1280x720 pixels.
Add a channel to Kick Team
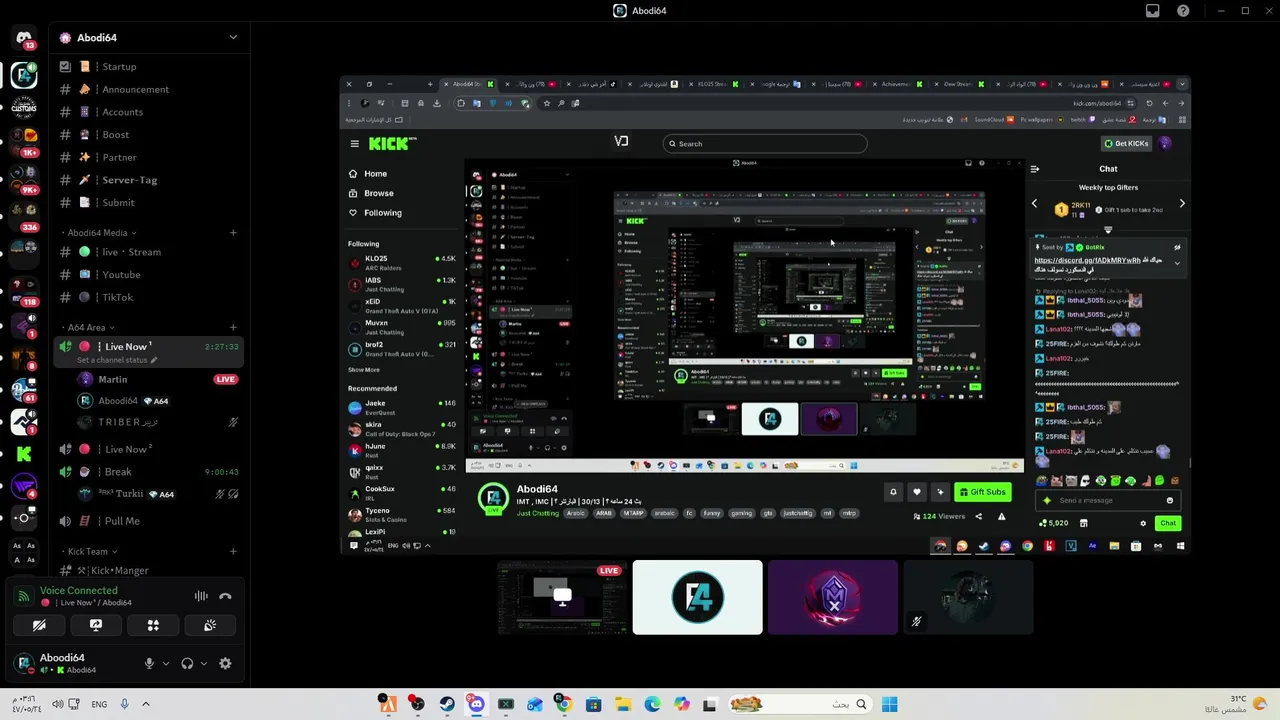pos(233,551)
